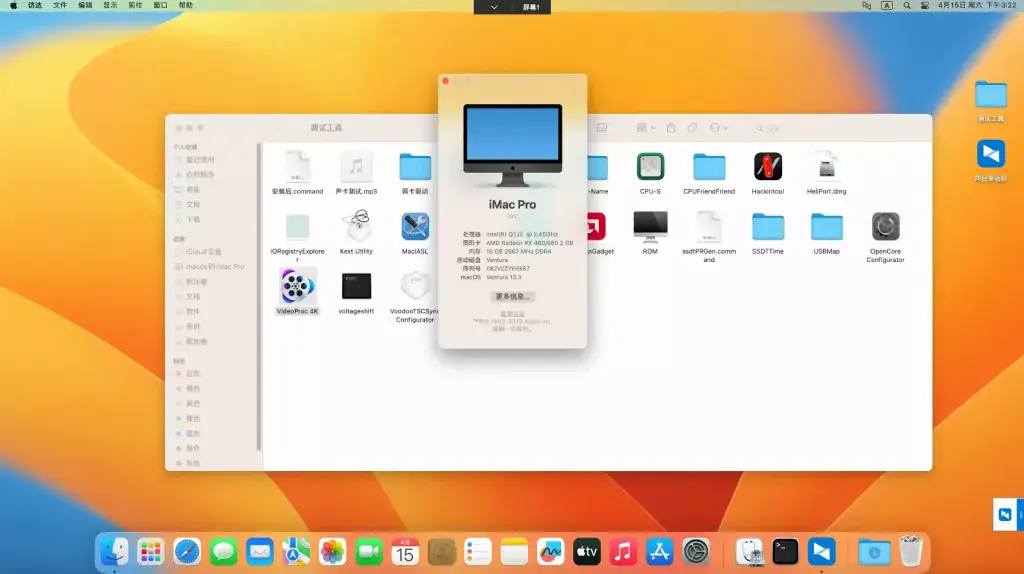The height and width of the screenshot is (574, 1024).
Task: Open the 窗口 menu in menu bar
Action: [160, 5]
